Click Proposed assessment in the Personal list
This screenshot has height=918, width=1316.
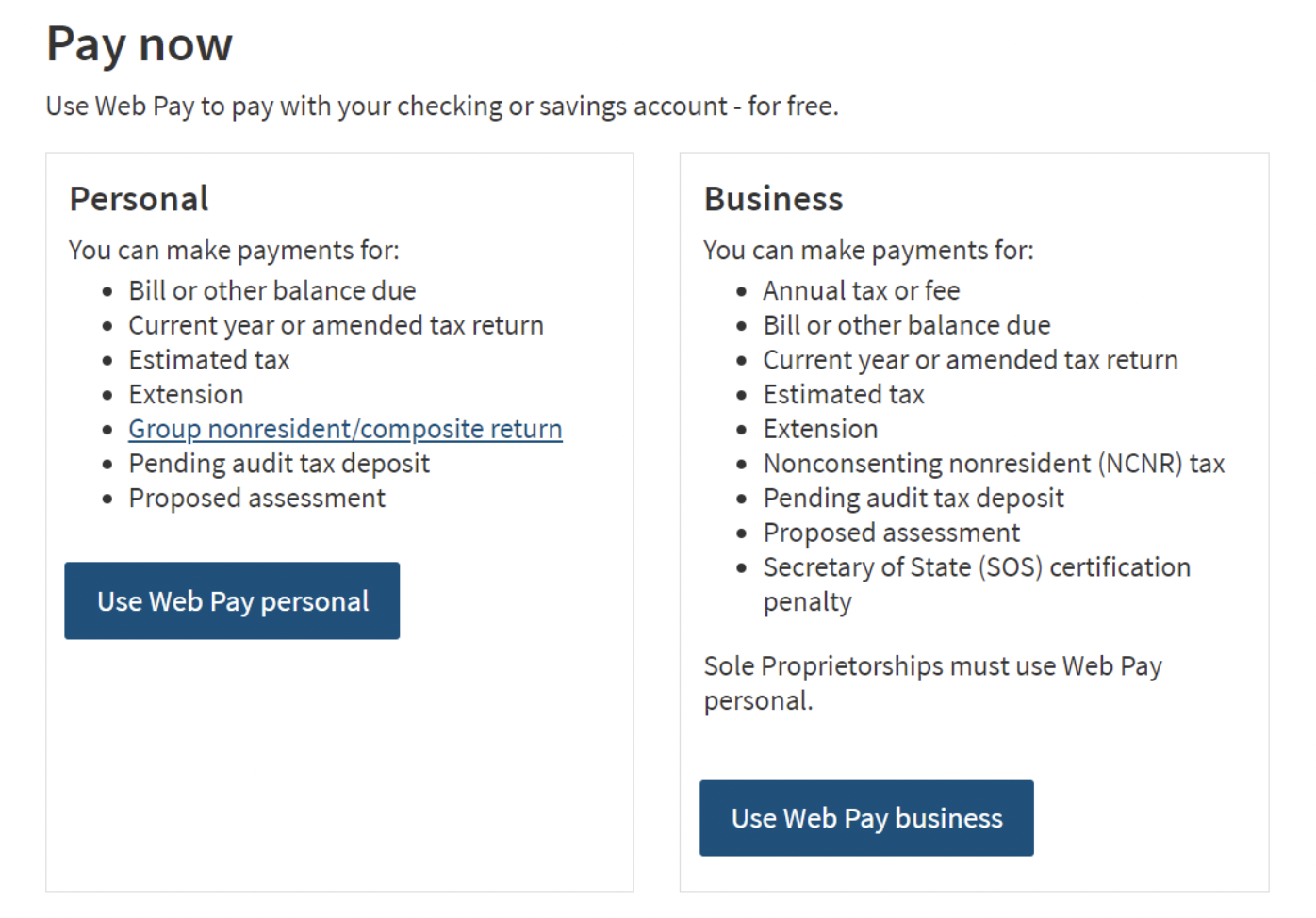pyautogui.click(x=257, y=498)
